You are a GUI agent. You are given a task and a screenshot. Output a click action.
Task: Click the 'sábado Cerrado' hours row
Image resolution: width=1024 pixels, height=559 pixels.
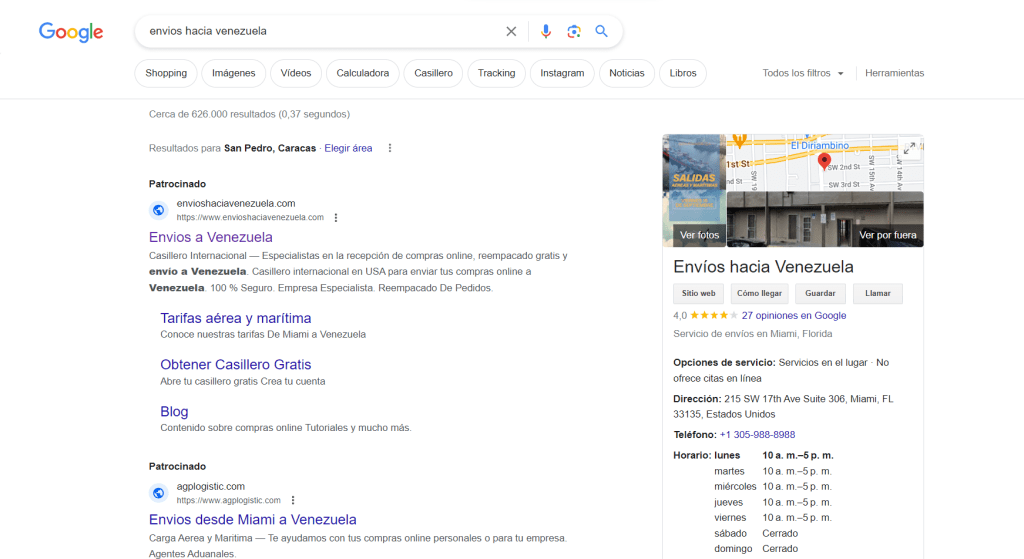[756, 534]
